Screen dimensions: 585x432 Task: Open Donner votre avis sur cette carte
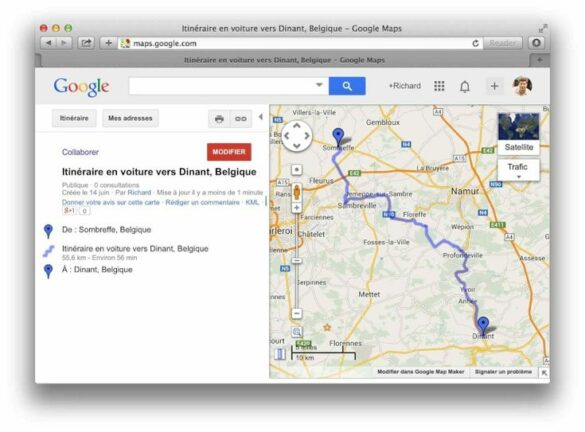point(111,202)
